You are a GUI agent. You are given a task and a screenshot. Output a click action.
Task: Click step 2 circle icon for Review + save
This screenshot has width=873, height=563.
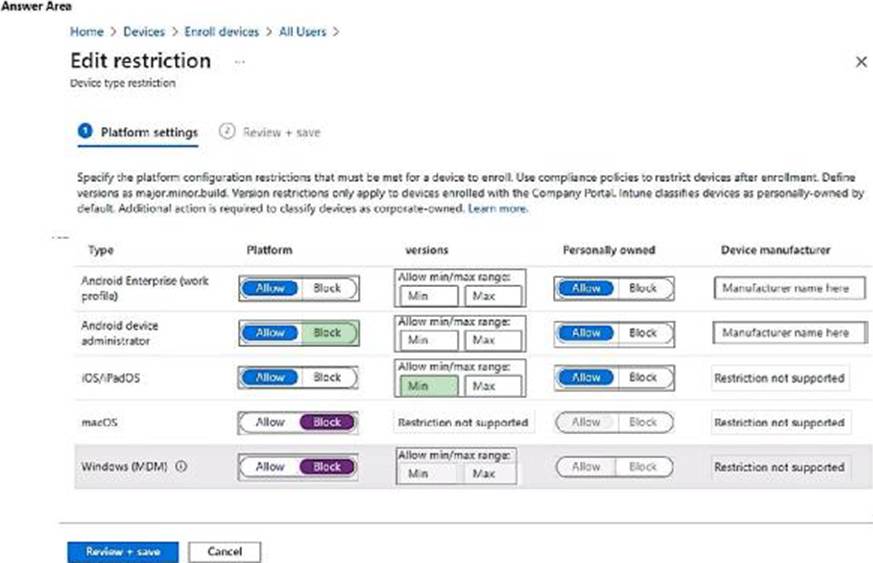click(227, 131)
